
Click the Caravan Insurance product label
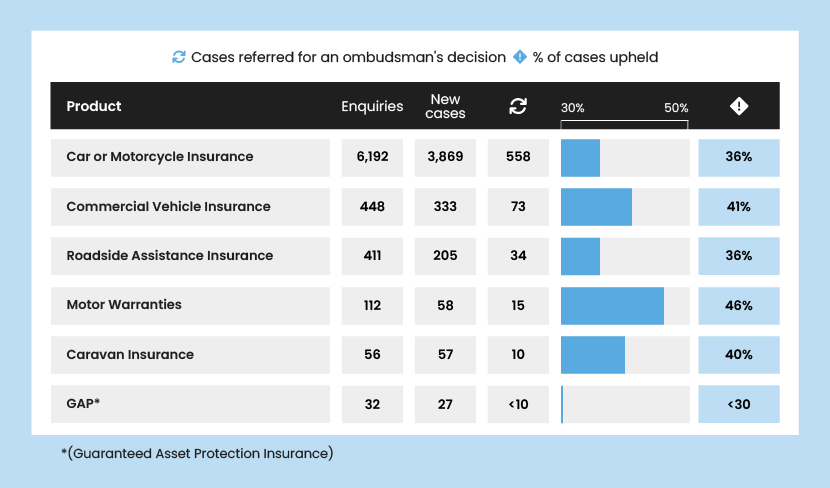[130, 355]
